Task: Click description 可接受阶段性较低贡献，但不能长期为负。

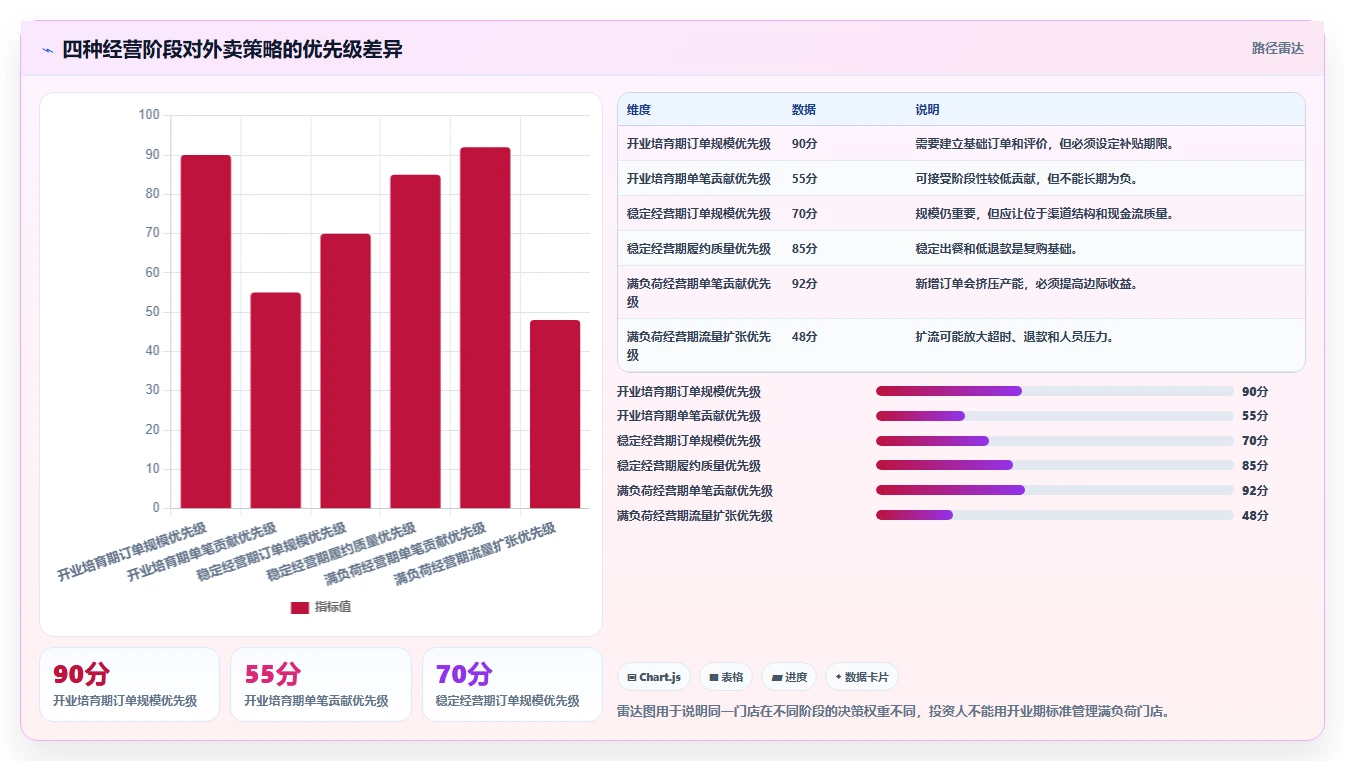Action: 1027,179
